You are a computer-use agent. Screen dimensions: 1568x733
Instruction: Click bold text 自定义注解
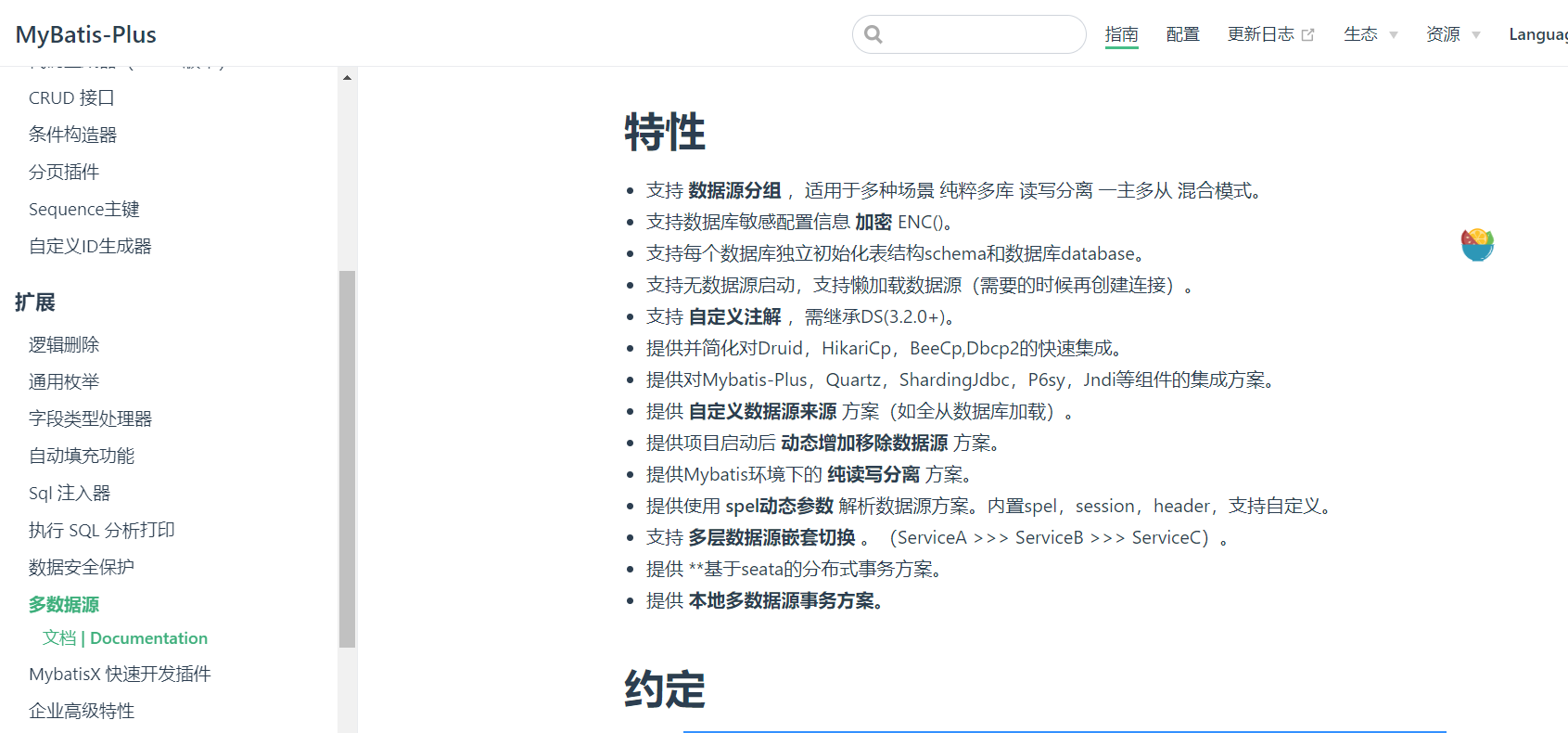coord(734,316)
